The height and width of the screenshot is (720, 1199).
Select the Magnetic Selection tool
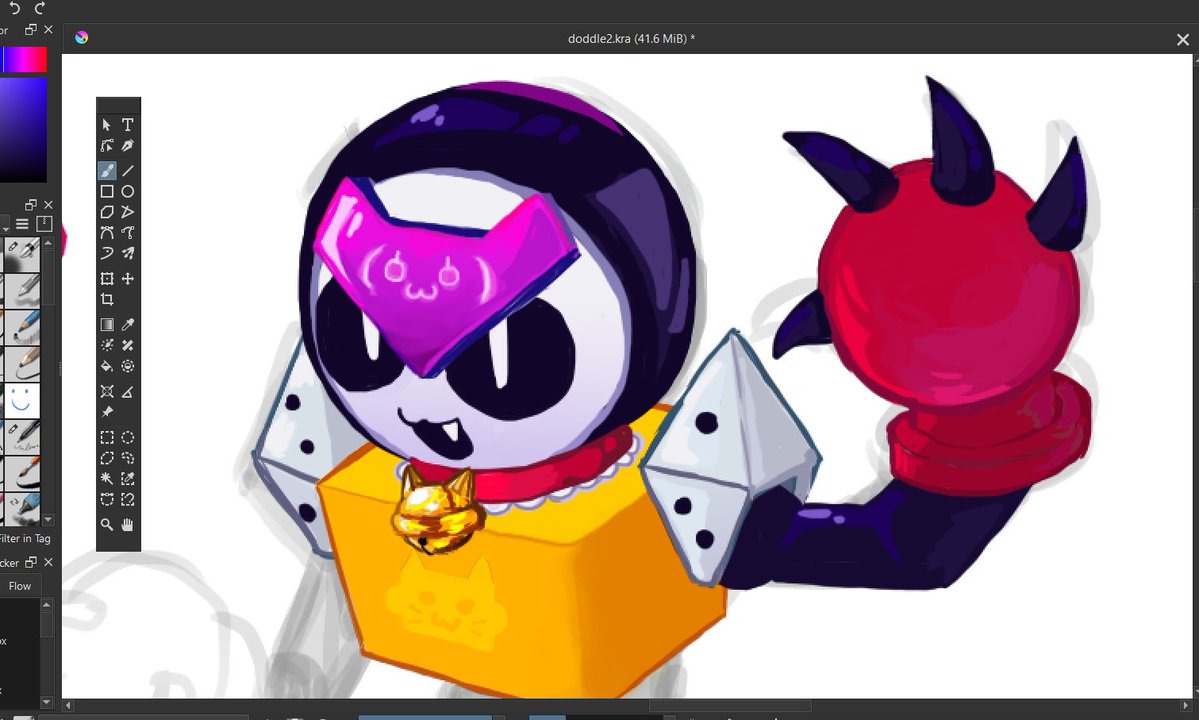(128, 499)
